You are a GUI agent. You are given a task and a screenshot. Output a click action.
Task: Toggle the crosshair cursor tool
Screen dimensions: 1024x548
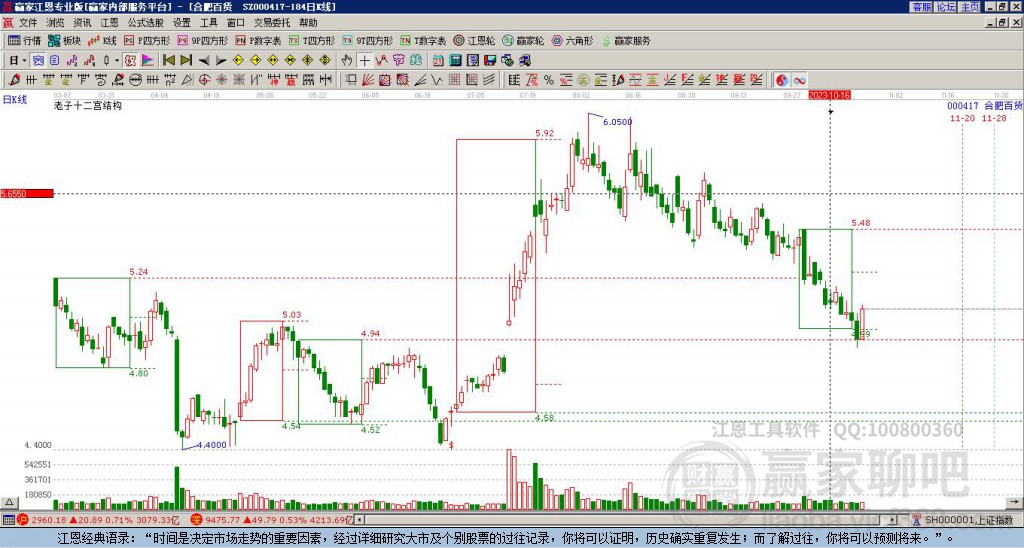(364, 61)
